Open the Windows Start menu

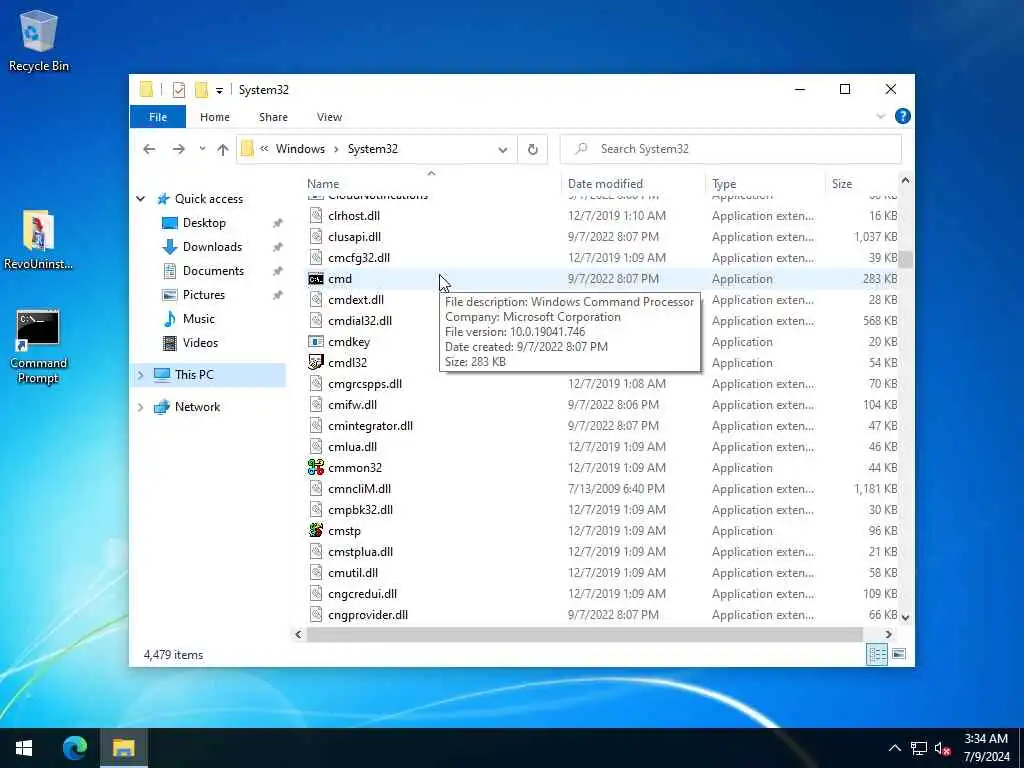(24, 748)
